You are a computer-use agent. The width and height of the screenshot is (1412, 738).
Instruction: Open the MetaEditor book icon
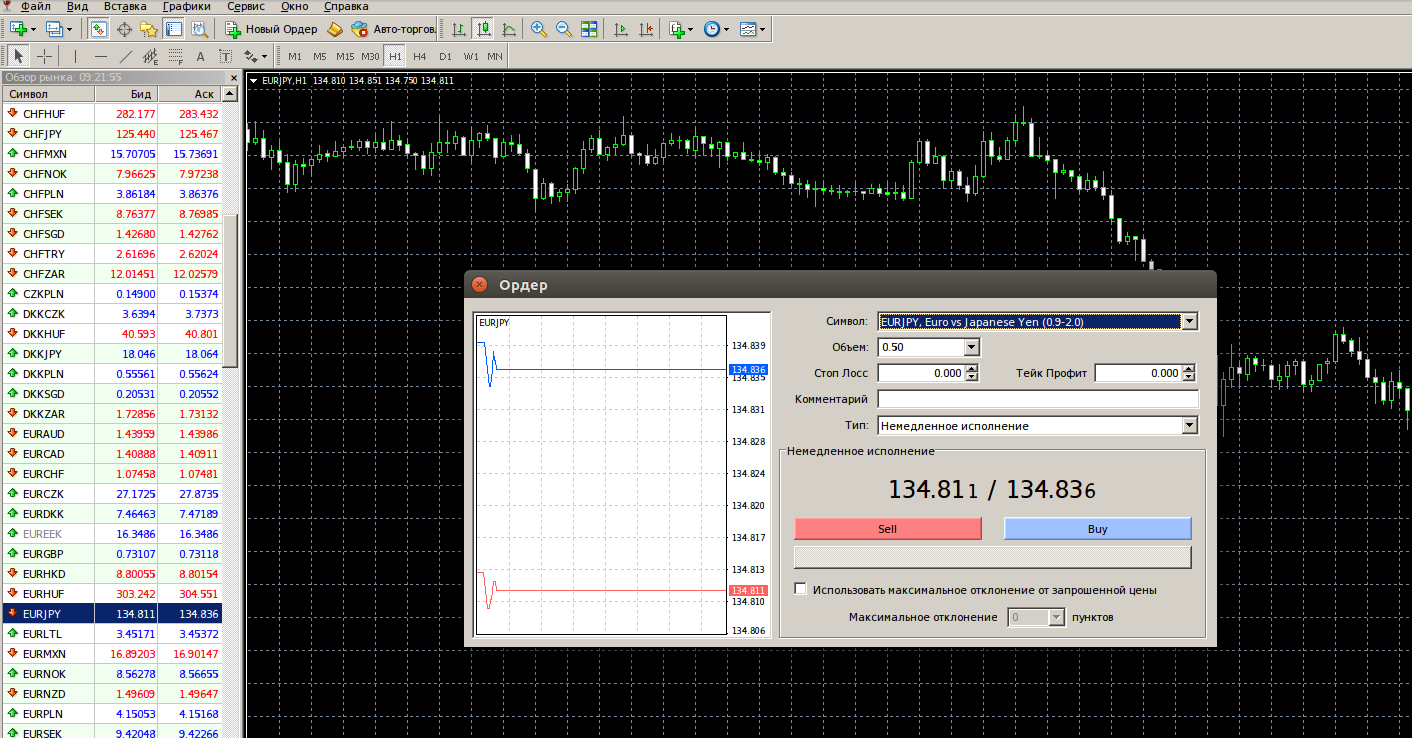[335, 29]
